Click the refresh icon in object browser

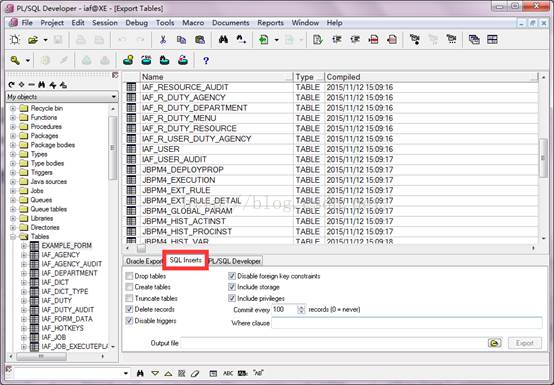pyautogui.click(x=11, y=85)
